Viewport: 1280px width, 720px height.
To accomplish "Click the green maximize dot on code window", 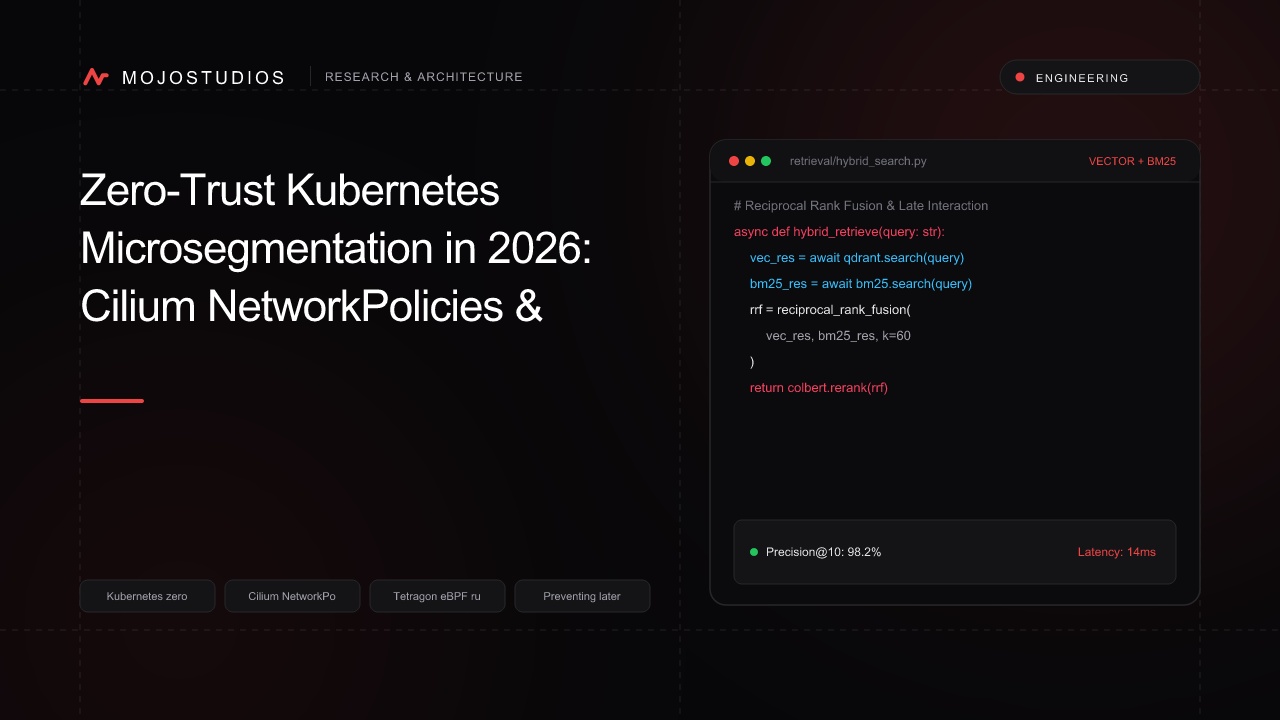I will click(x=766, y=161).
